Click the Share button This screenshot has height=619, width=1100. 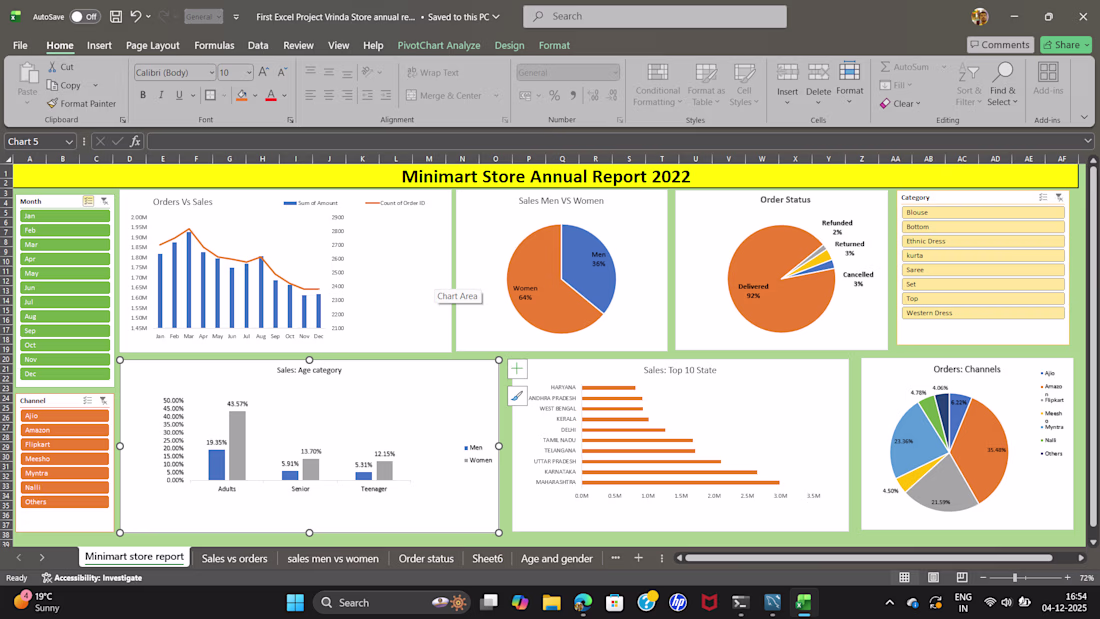[1066, 44]
